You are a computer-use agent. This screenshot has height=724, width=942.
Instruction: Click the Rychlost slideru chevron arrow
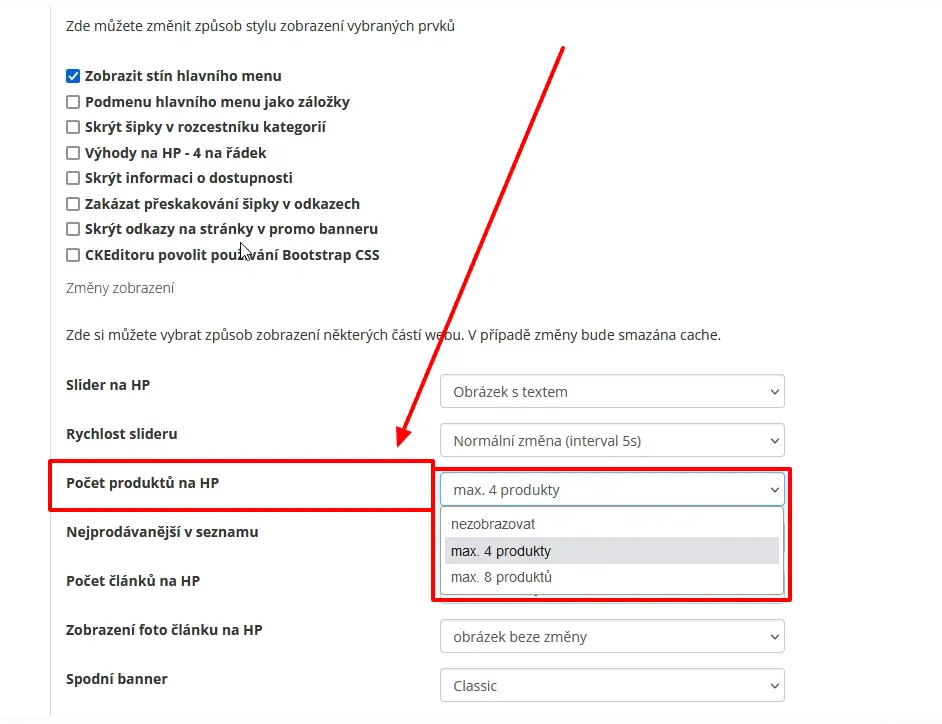(774, 441)
